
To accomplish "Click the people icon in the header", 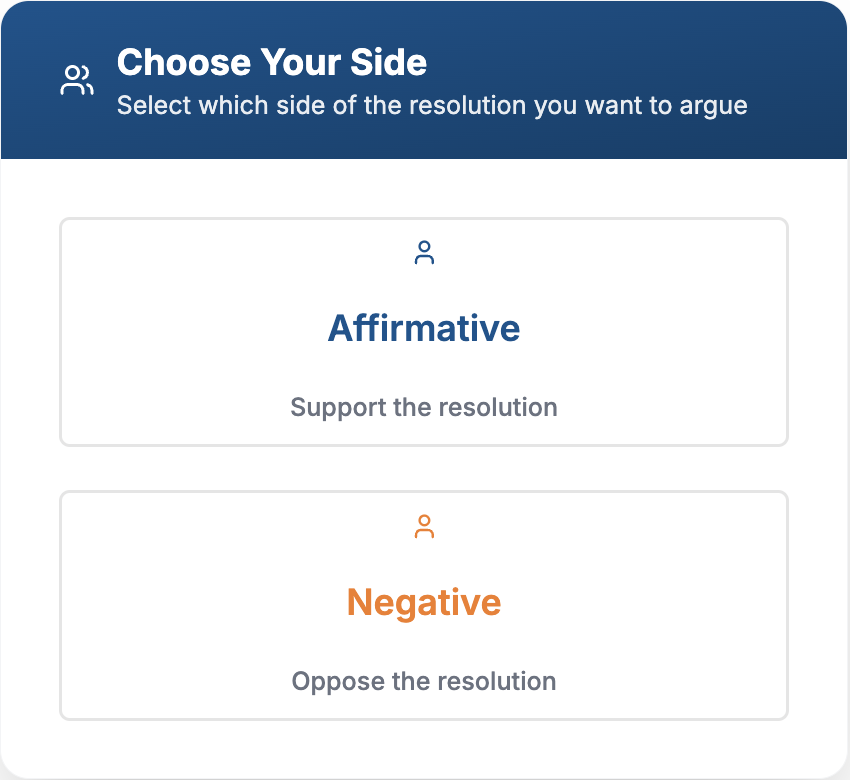I will (77, 81).
